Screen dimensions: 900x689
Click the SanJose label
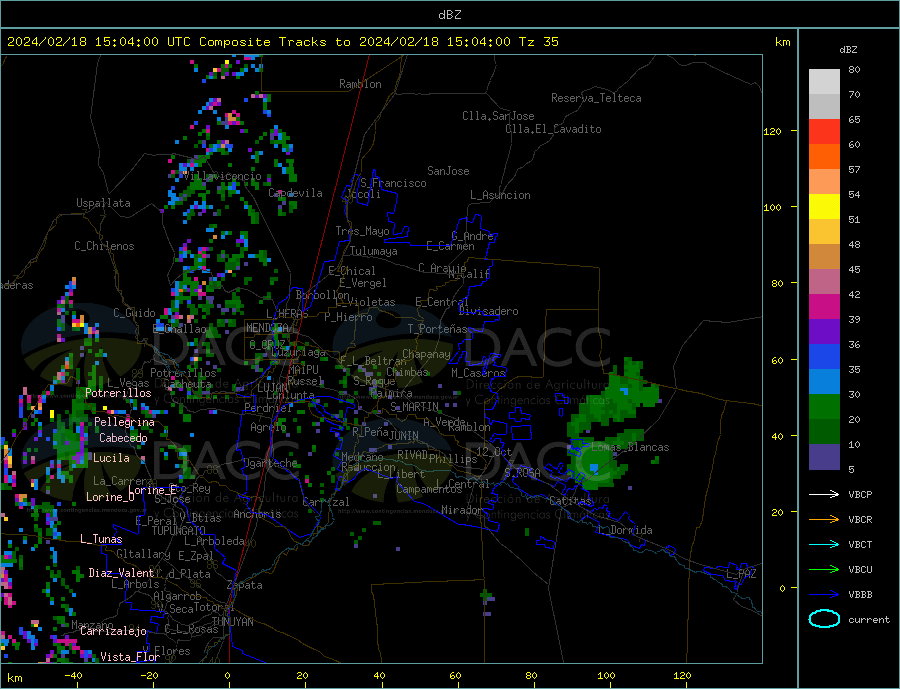[x=448, y=171]
